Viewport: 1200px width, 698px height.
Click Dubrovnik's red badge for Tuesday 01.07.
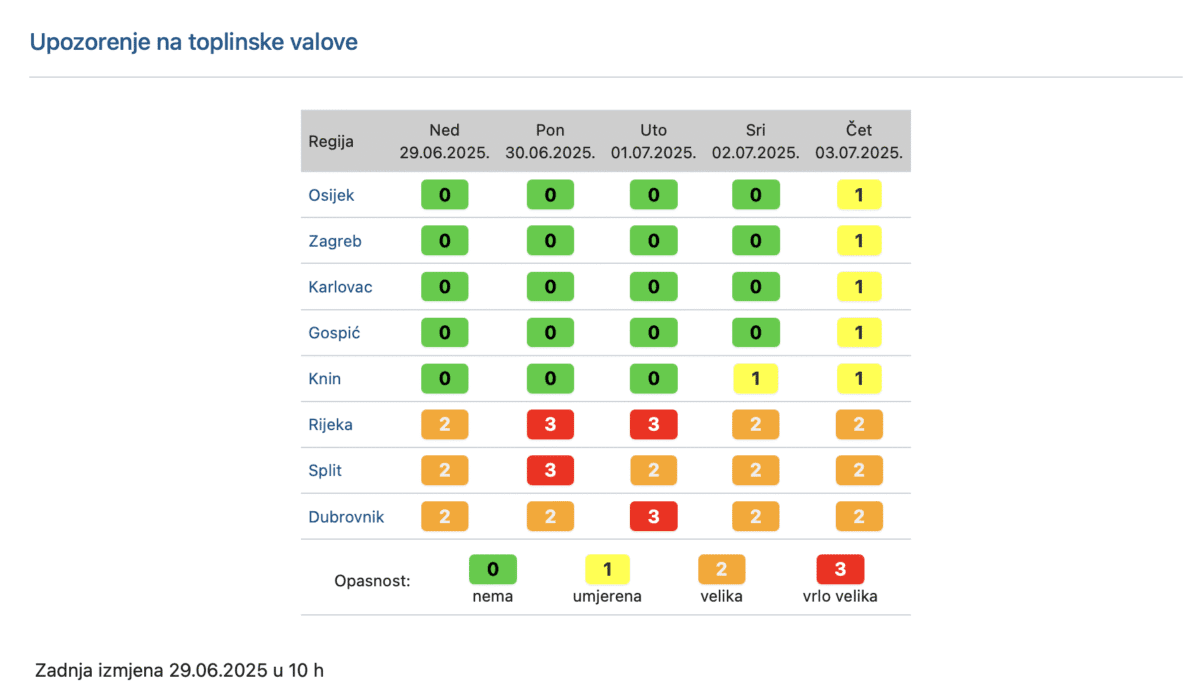[x=654, y=517]
